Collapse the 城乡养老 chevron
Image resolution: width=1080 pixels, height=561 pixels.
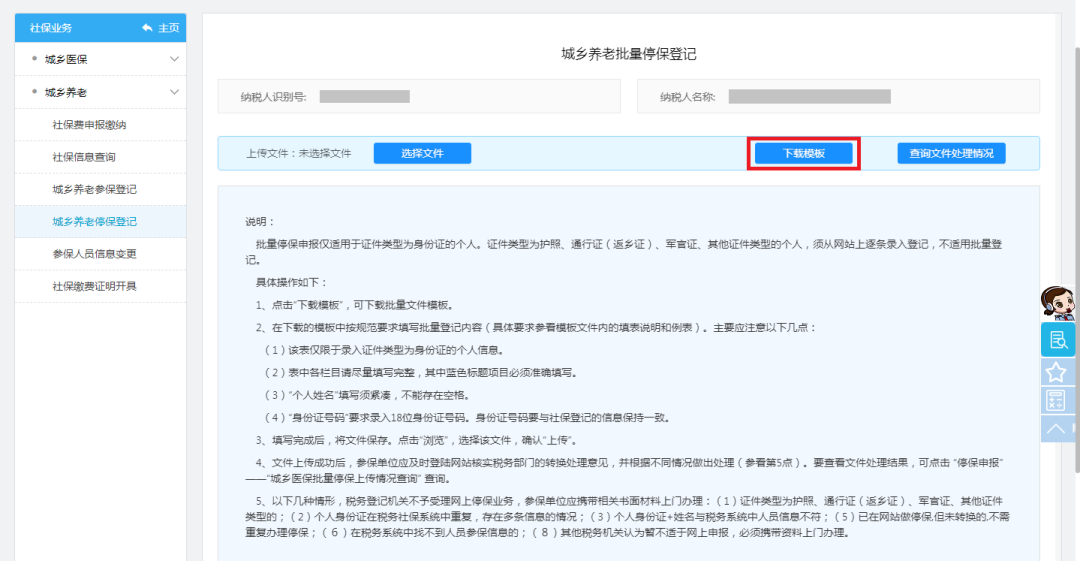pos(175,92)
